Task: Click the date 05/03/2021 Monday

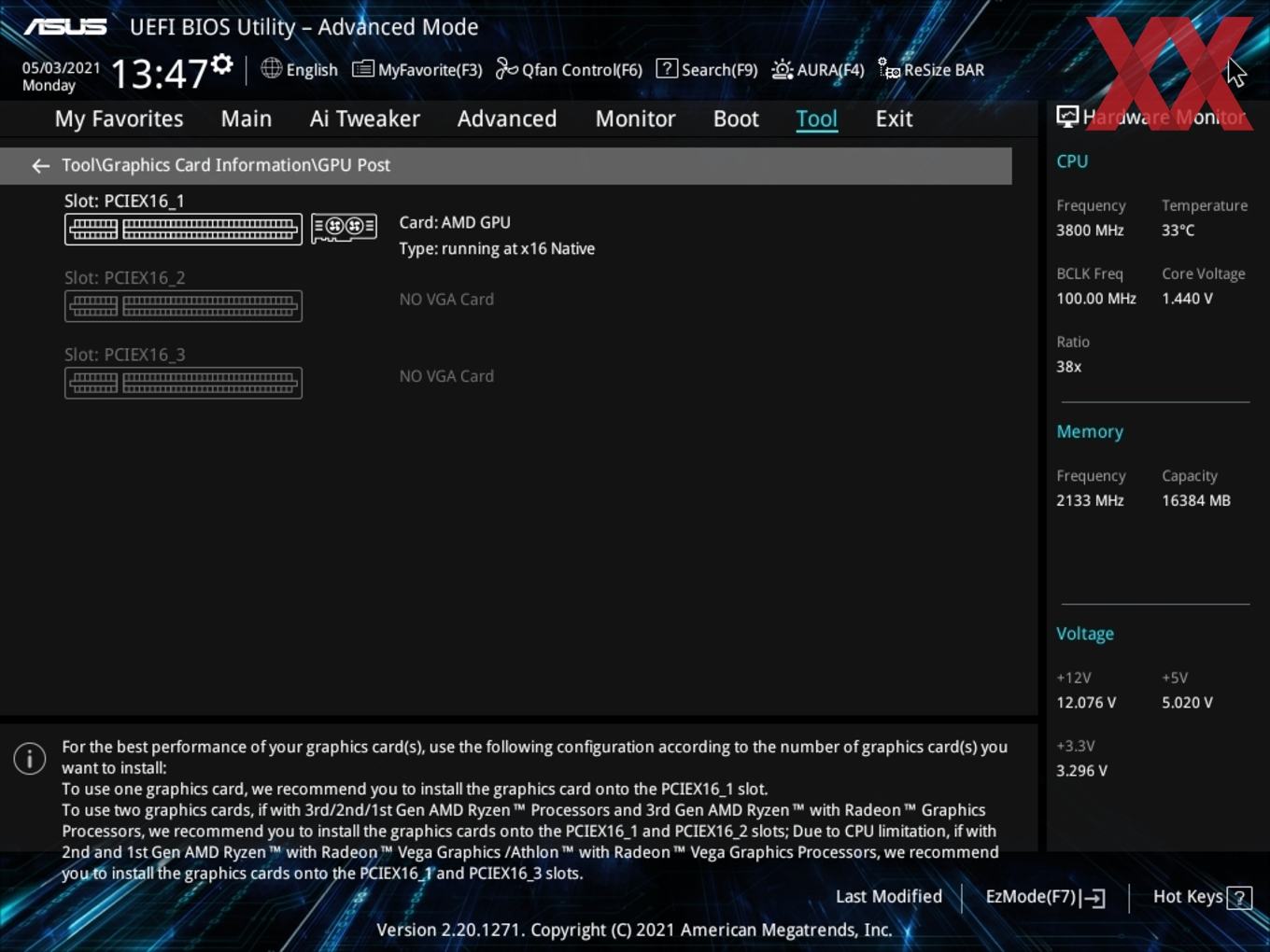Action: click(61, 77)
